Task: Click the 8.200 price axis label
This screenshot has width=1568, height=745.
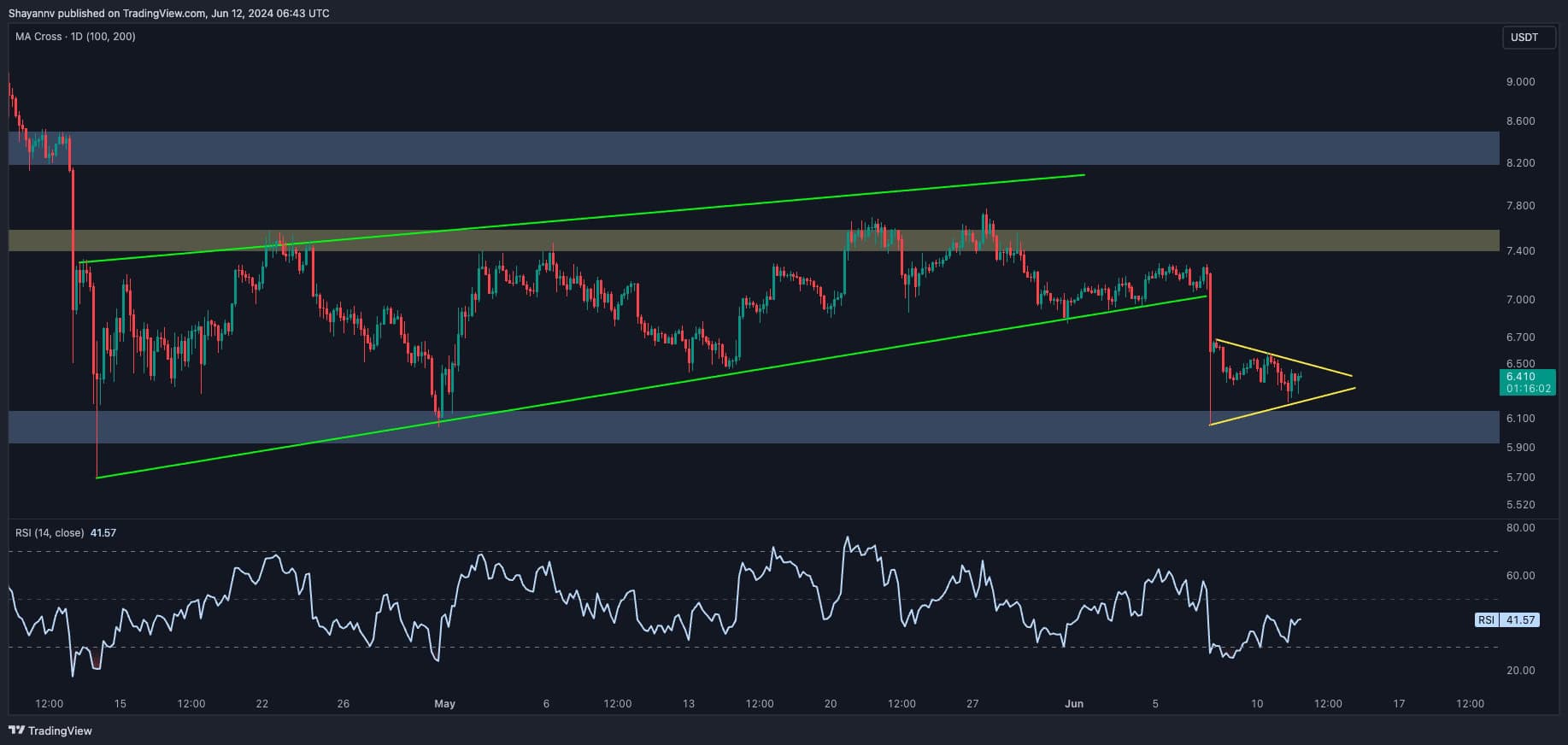Action: pos(1520,163)
